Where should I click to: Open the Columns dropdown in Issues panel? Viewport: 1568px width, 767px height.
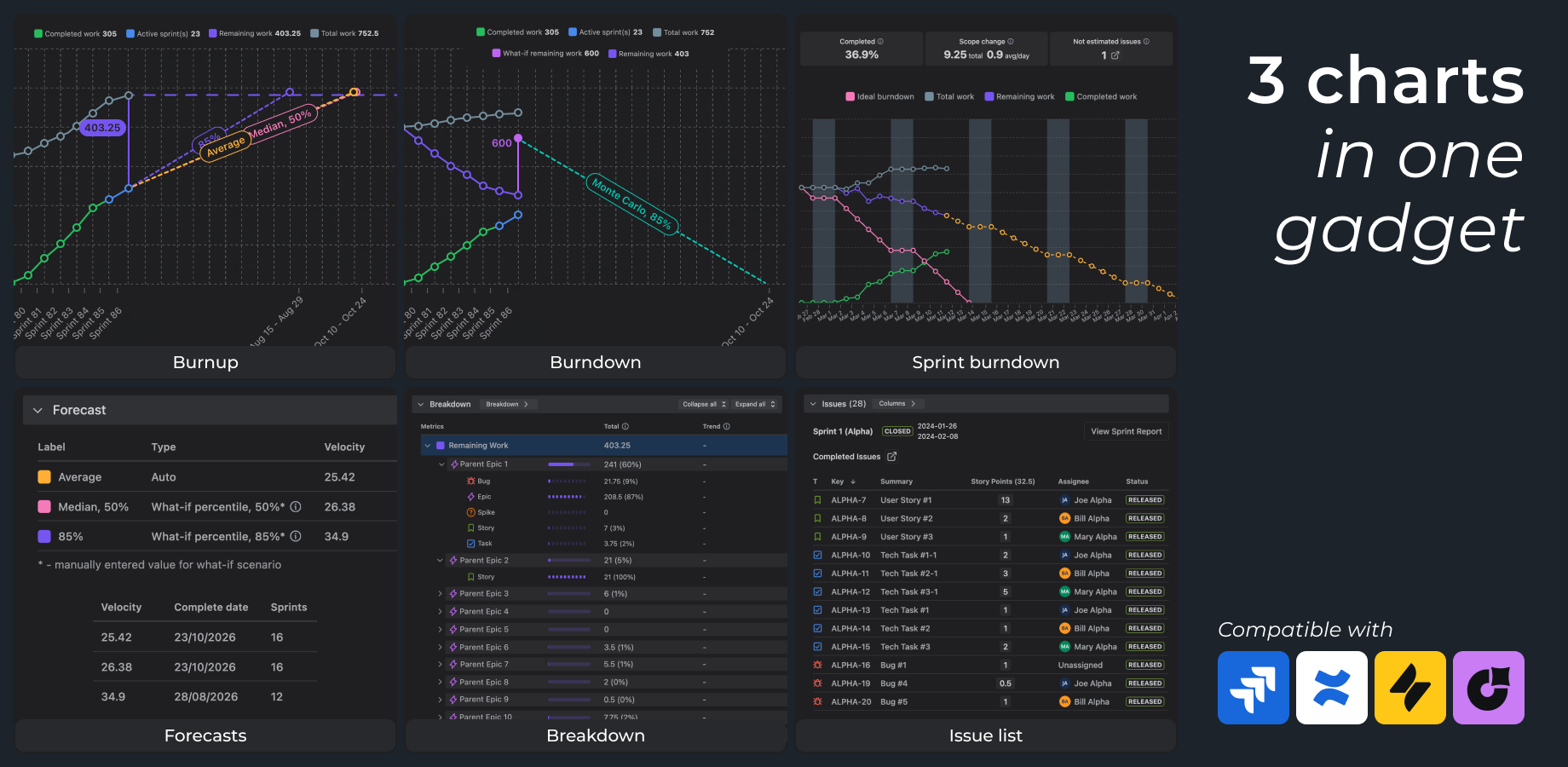pos(898,403)
